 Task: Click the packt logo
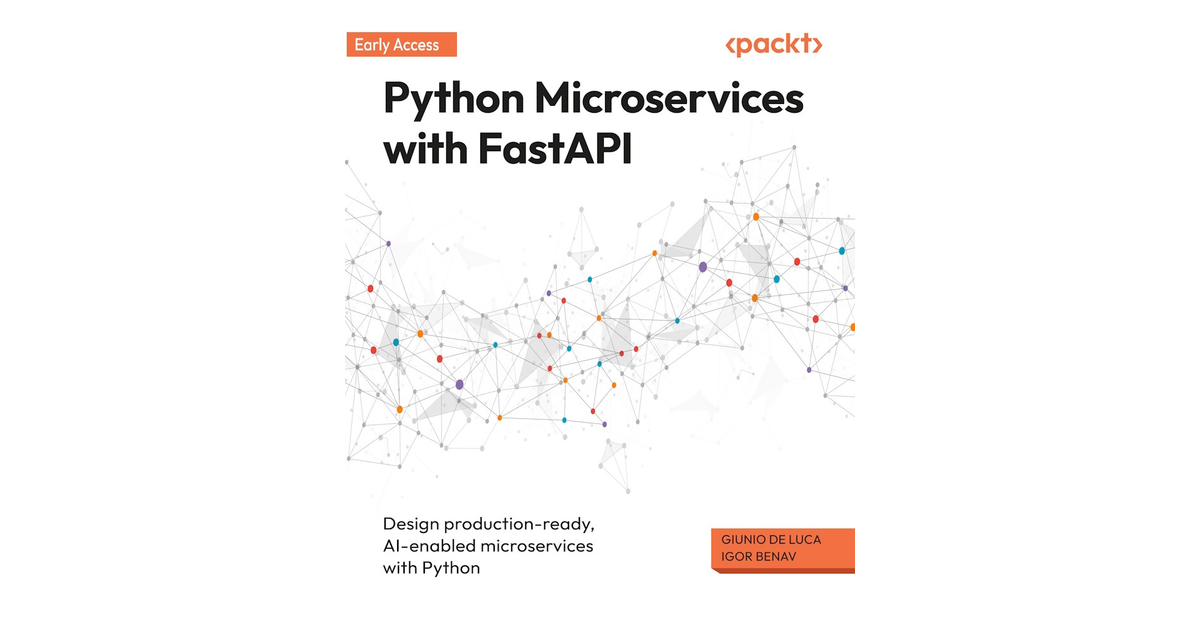[774, 45]
